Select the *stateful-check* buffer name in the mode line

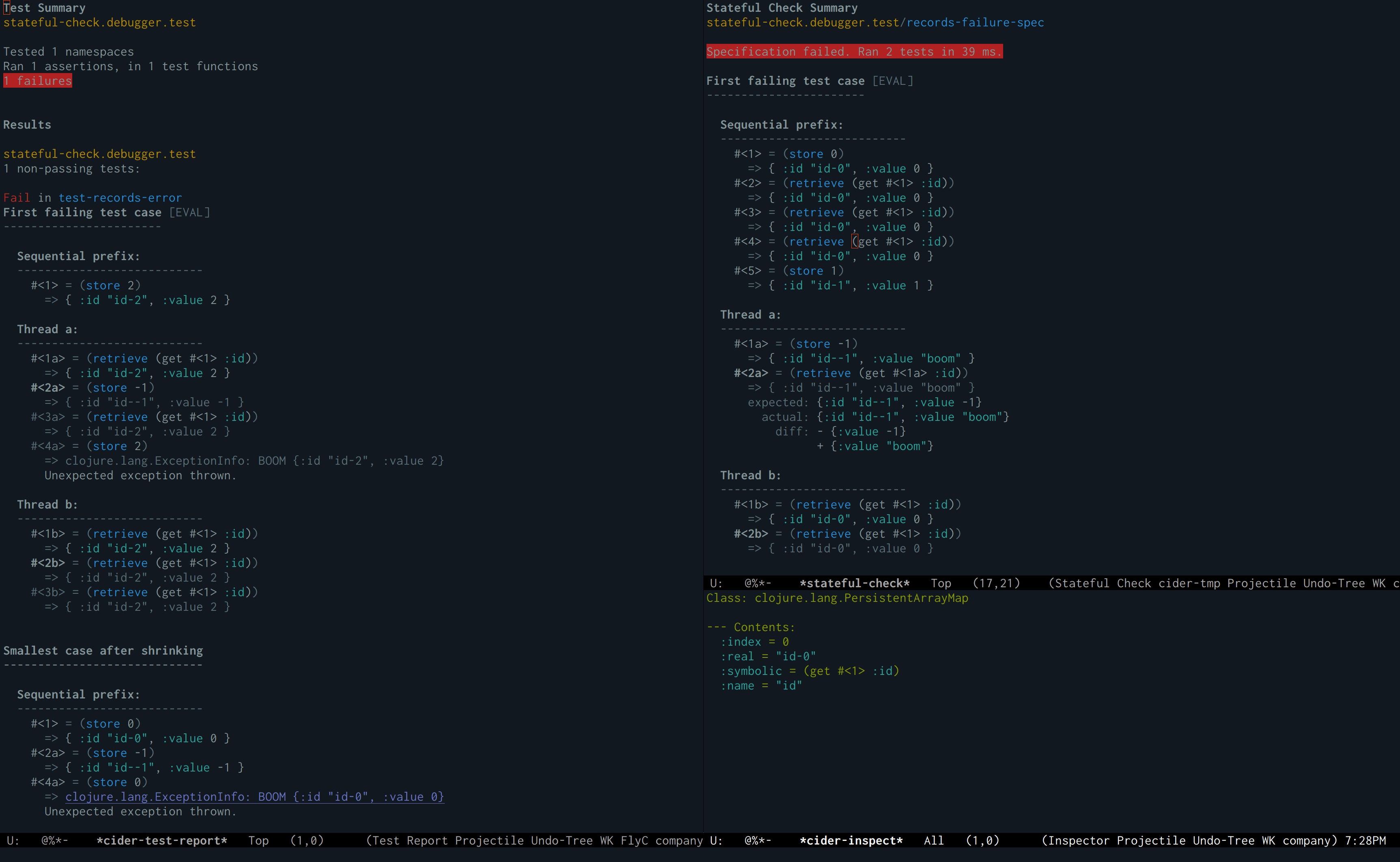(854, 583)
